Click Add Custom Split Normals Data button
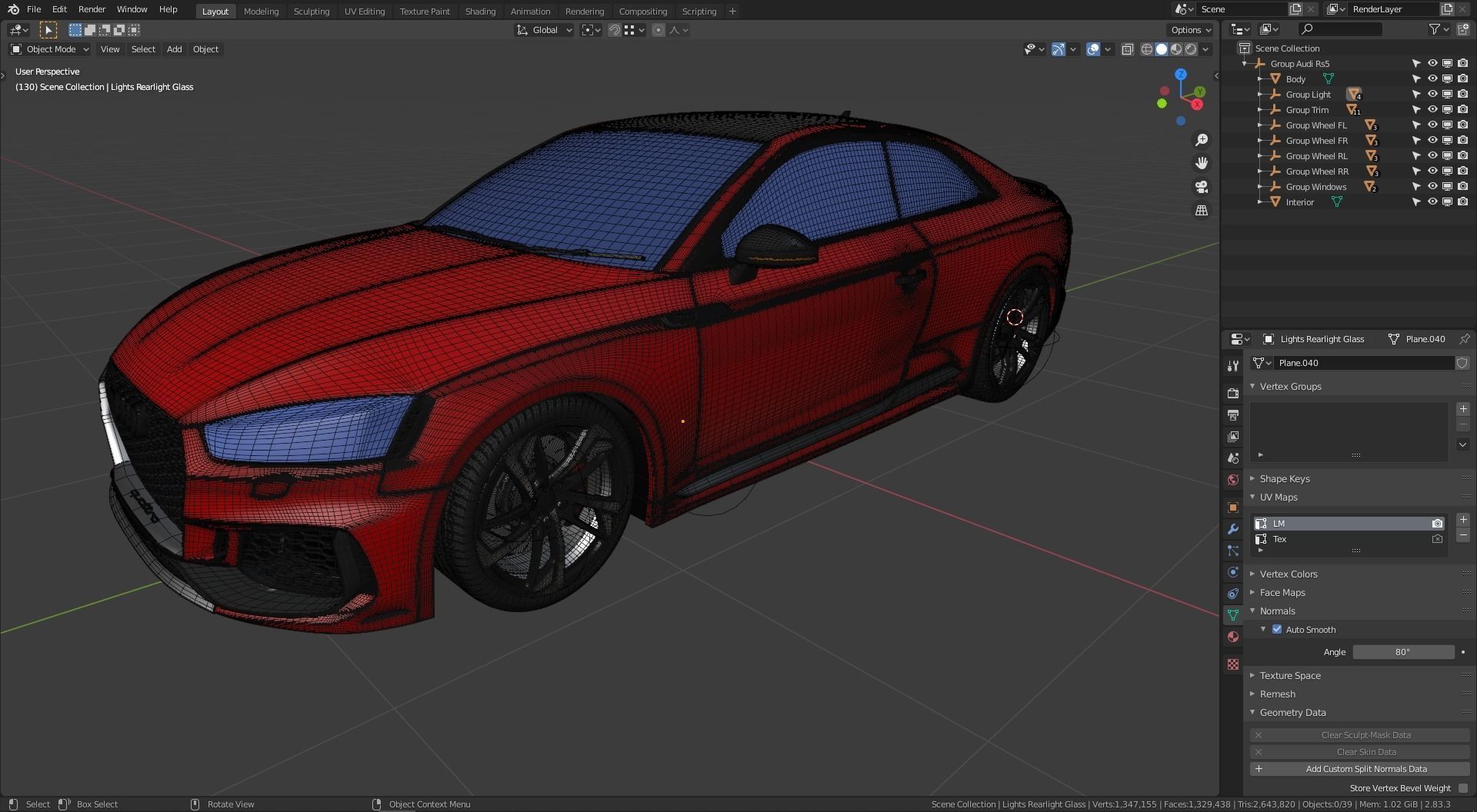1477x812 pixels. (1359, 769)
